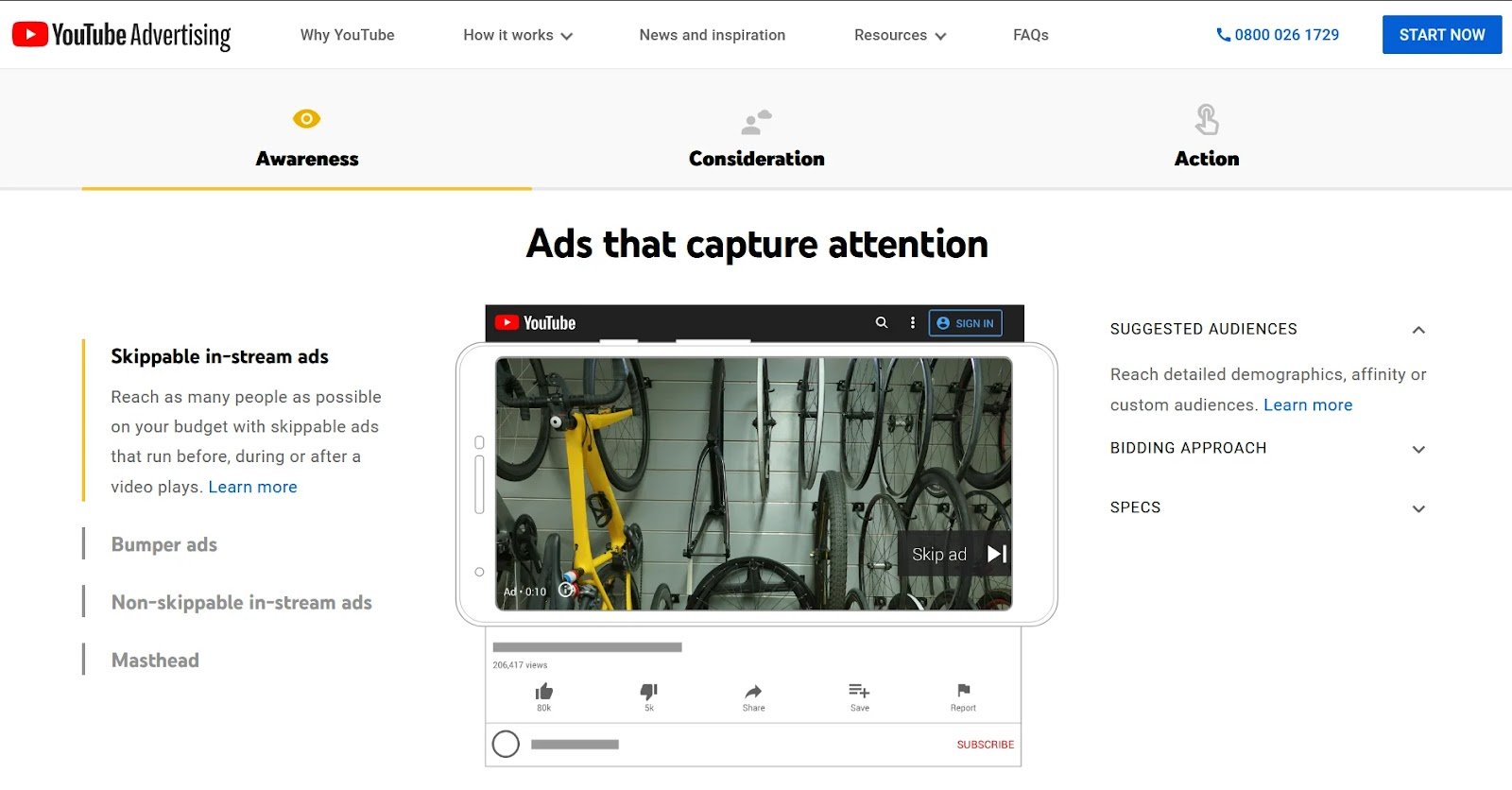Click the YouTube Advertising logo
This screenshot has width=1512, height=790.
tap(121, 35)
